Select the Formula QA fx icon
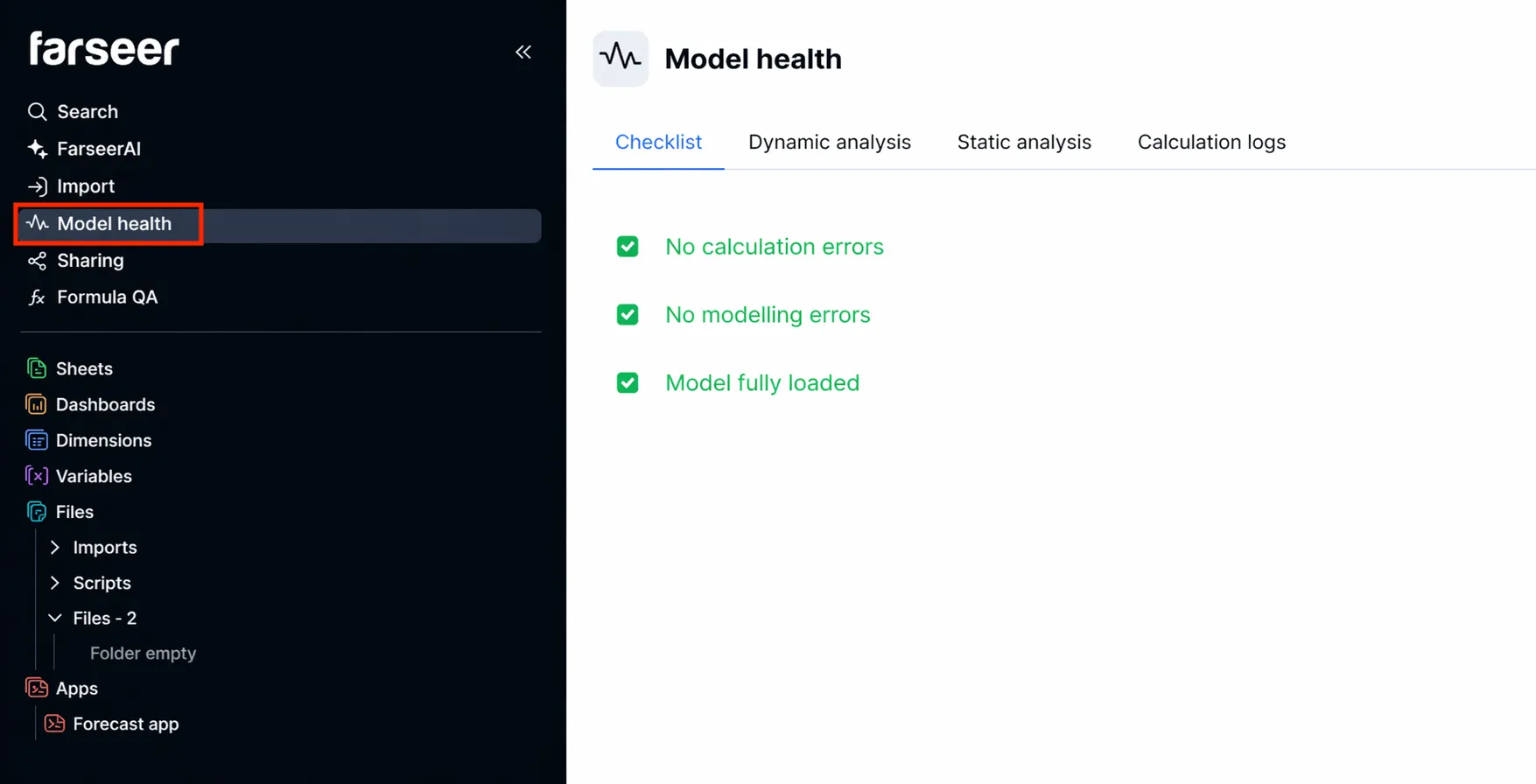 click(x=36, y=297)
